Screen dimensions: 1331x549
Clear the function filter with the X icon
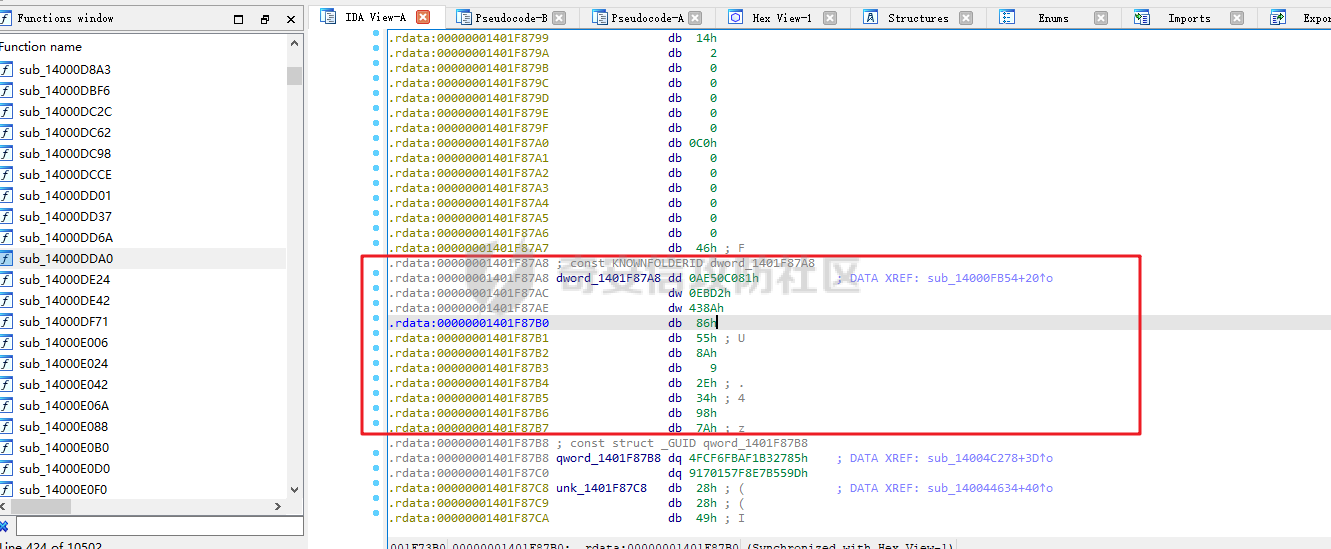pyautogui.click(x=4, y=526)
